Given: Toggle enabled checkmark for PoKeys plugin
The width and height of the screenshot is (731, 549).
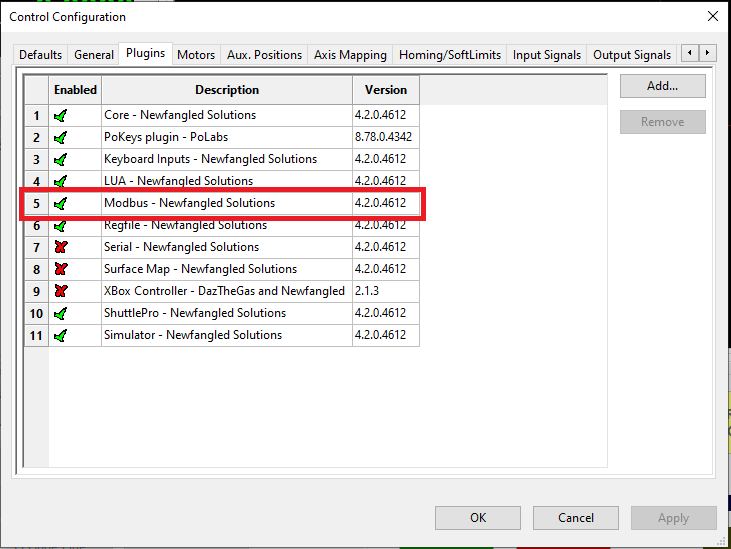Looking at the screenshot, I should (61, 137).
